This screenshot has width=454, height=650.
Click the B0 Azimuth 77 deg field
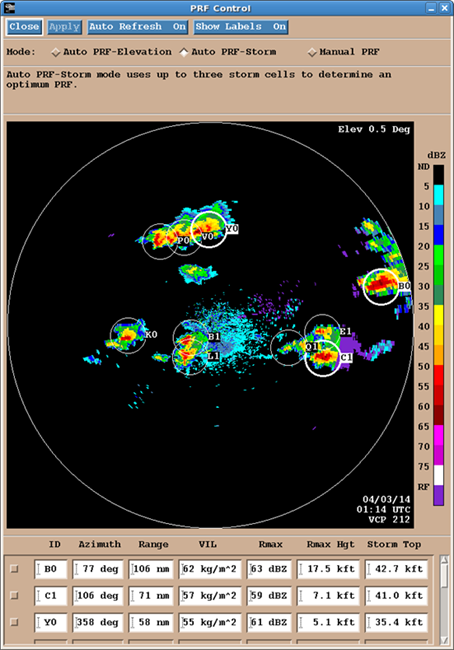click(97, 569)
